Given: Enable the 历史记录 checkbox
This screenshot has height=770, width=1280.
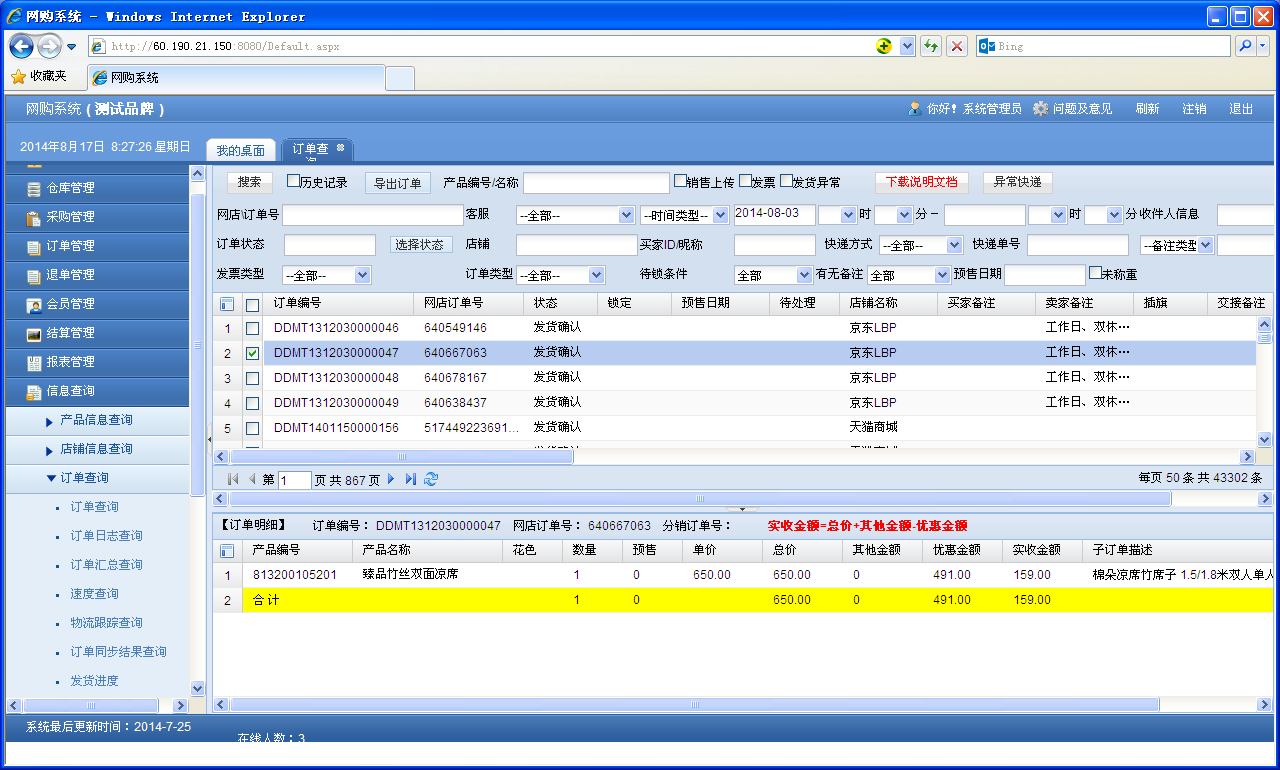Looking at the screenshot, I should (293, 181).
